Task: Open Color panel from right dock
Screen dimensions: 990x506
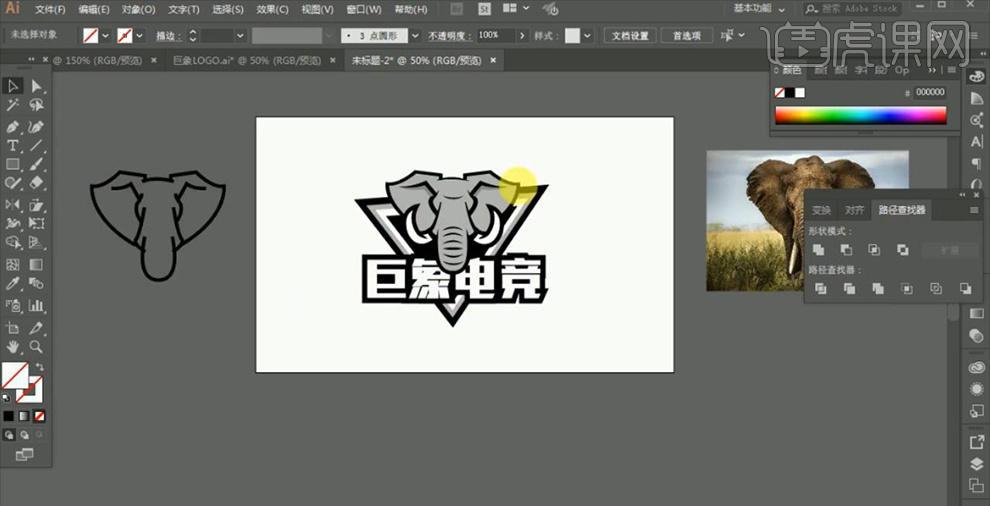Action: coord(976,76)
